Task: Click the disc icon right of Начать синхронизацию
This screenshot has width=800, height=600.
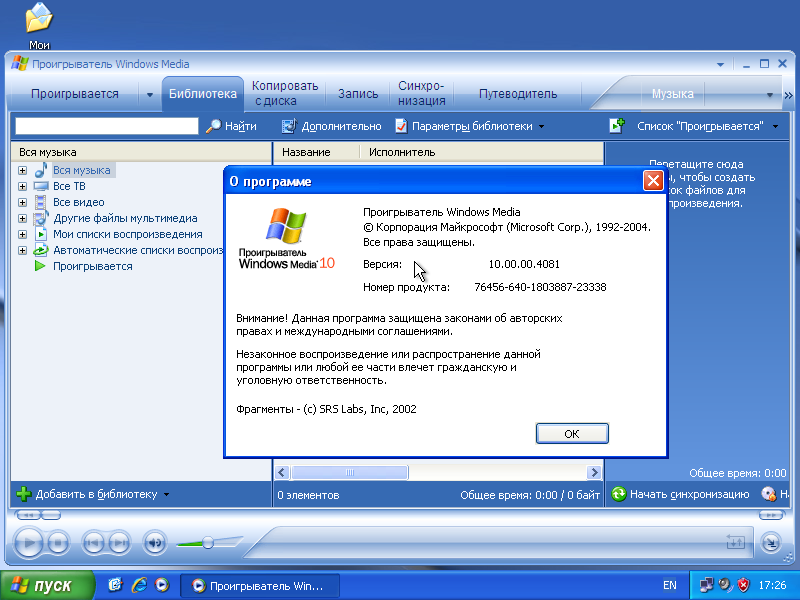Action: pos(769,494)
